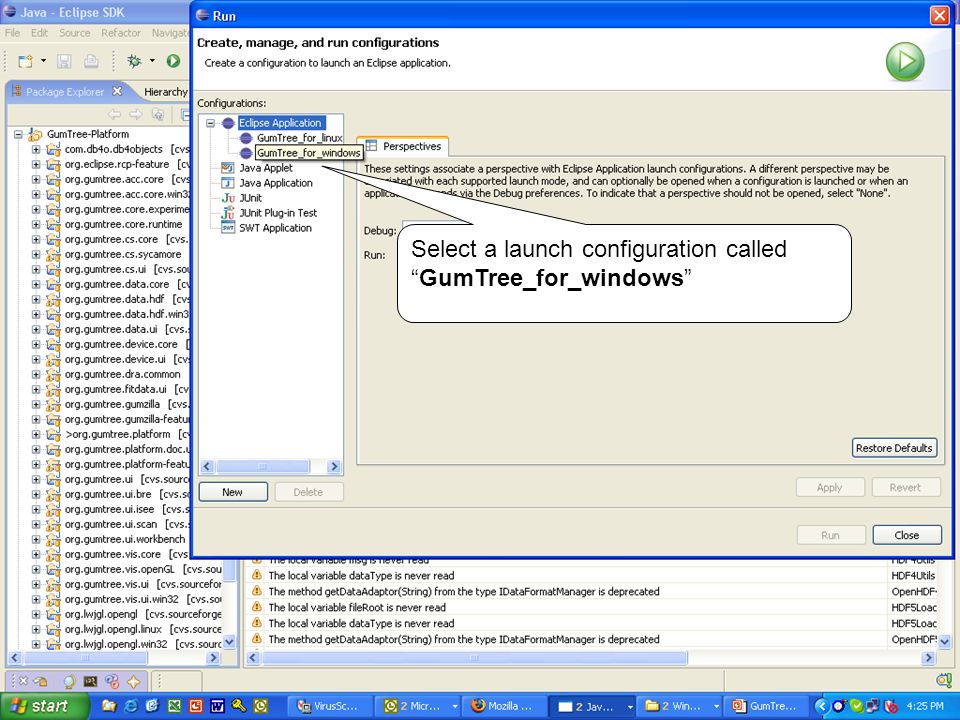This screenshot has width=960, height=720.
Task: Open the Source menu
Action: (x=75, y=33)
